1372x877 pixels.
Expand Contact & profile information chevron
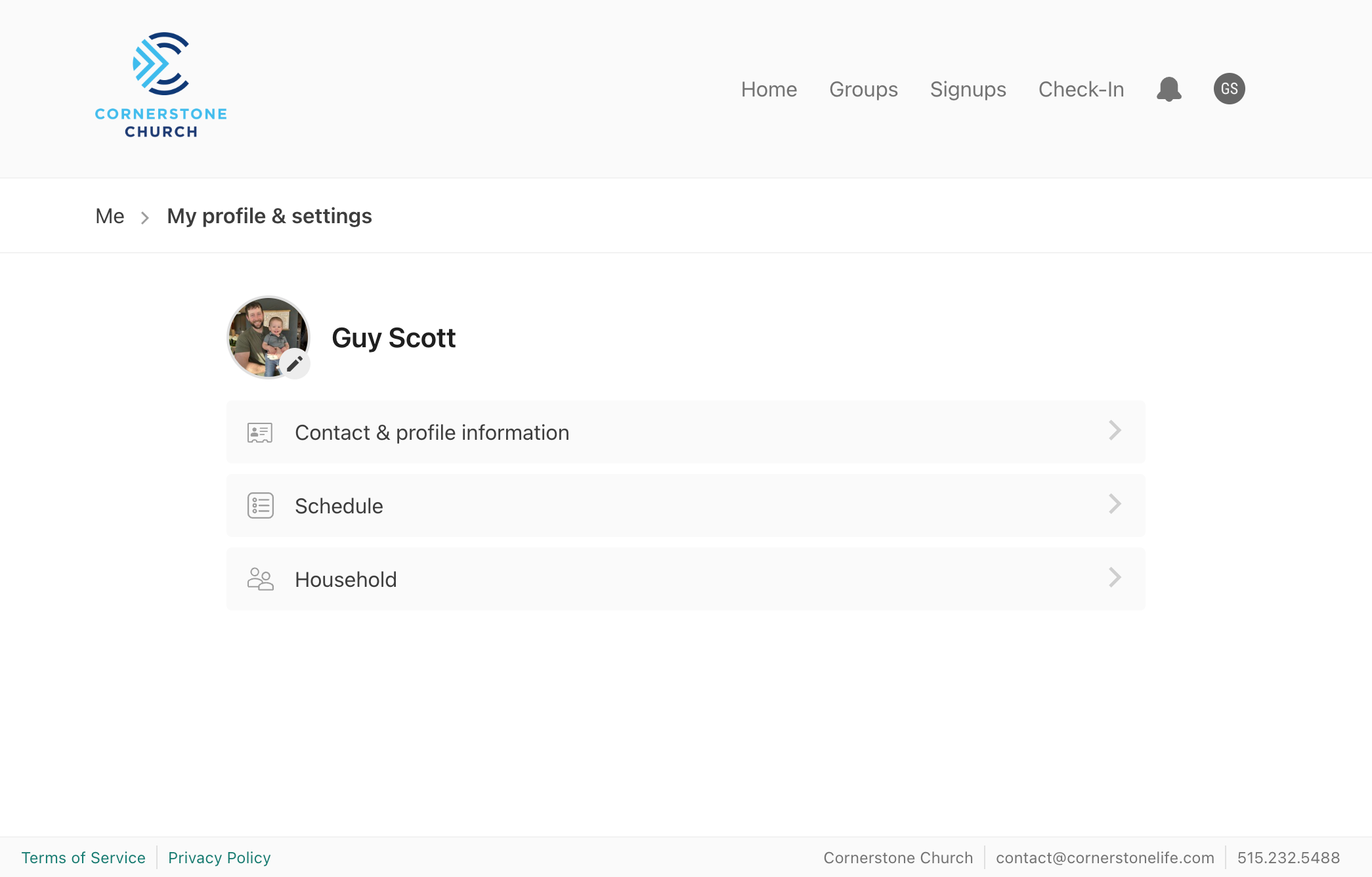pos(1115,431)
